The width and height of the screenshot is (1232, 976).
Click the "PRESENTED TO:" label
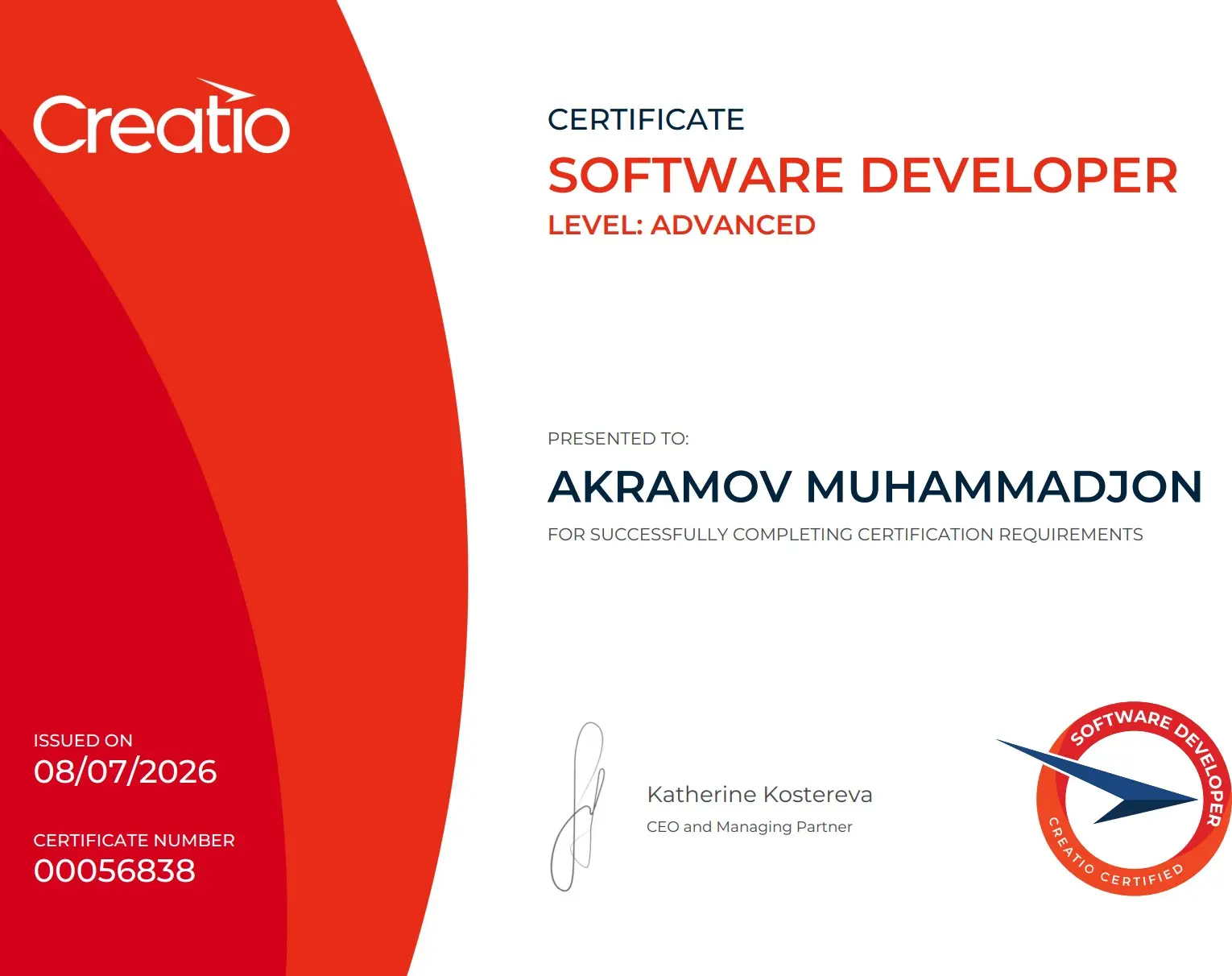point(618,439)
